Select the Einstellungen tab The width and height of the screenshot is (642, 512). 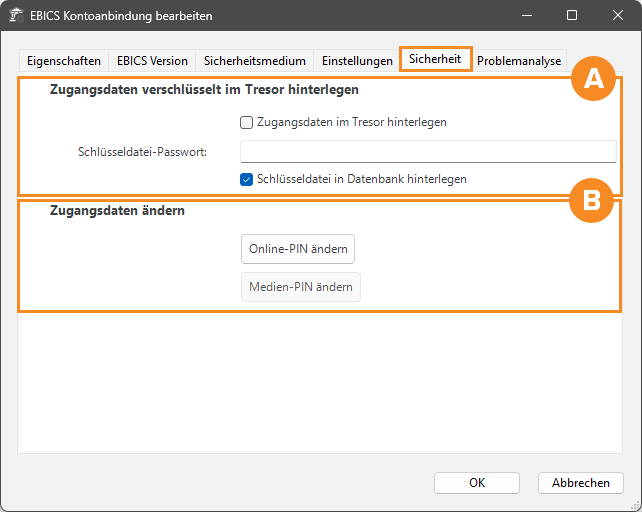pos(359,61)
